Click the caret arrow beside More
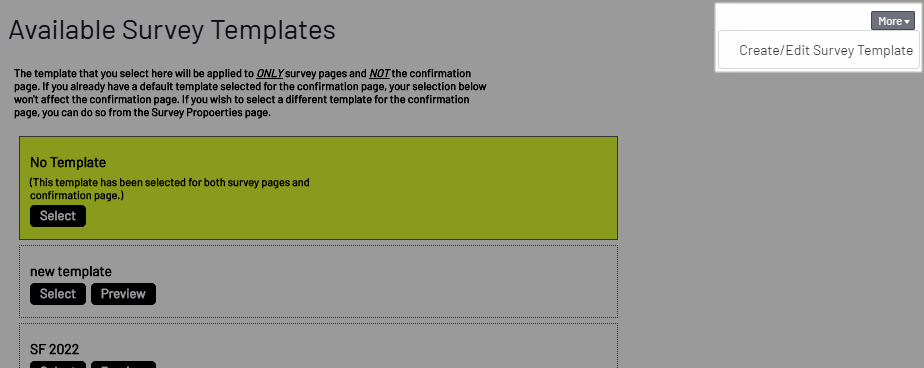The width and height of the screenshot is (924, 368). 906,22
